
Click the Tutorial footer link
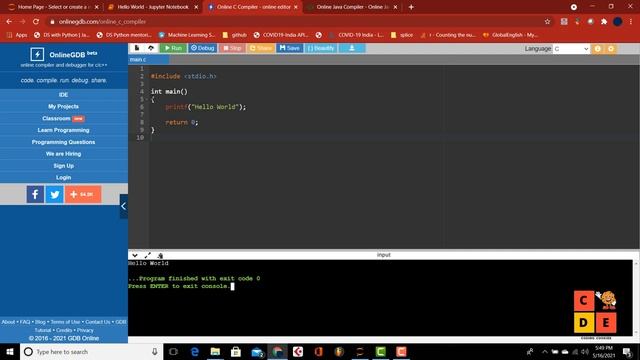[43, 330]
